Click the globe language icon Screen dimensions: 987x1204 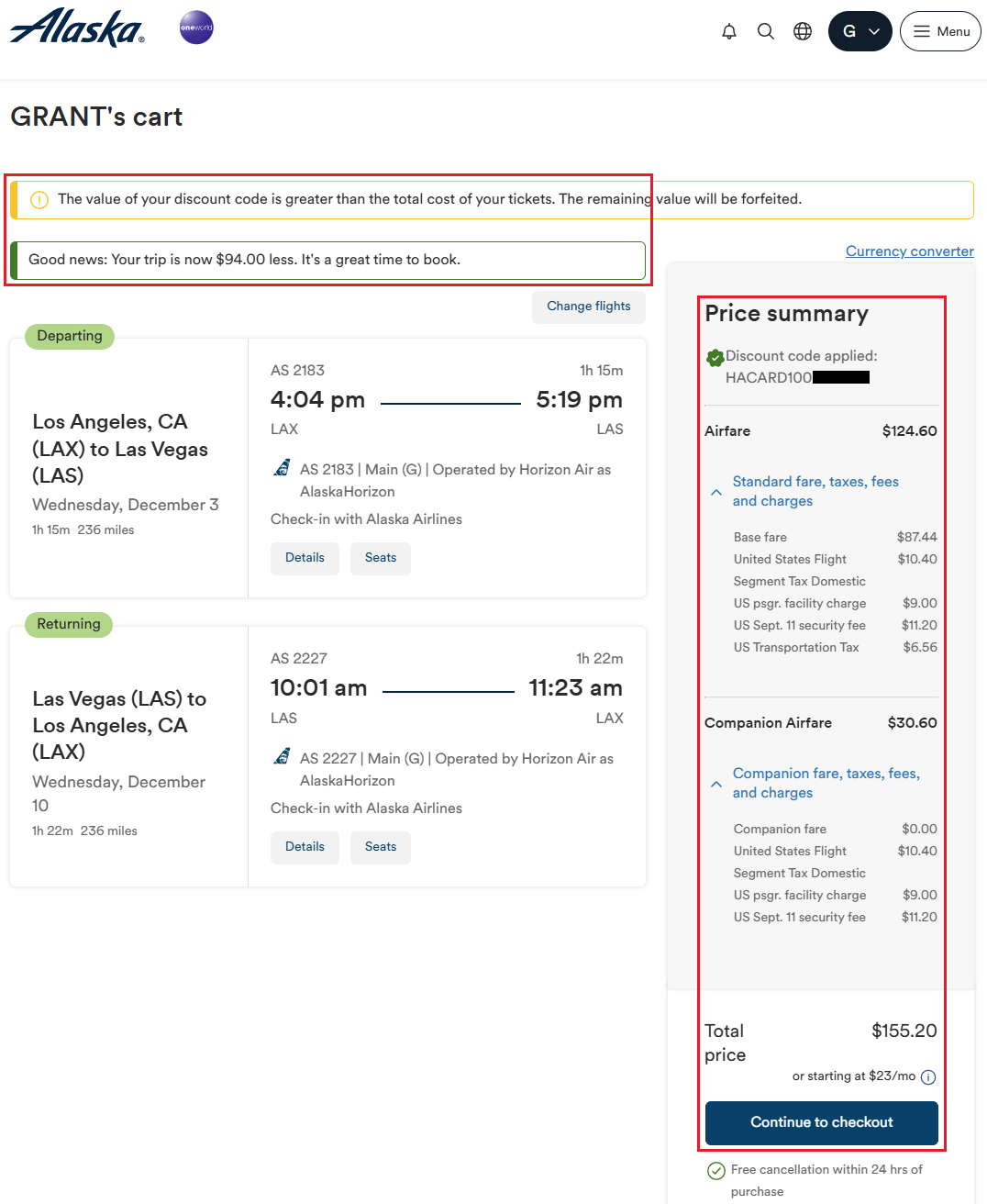coord(803,32)
